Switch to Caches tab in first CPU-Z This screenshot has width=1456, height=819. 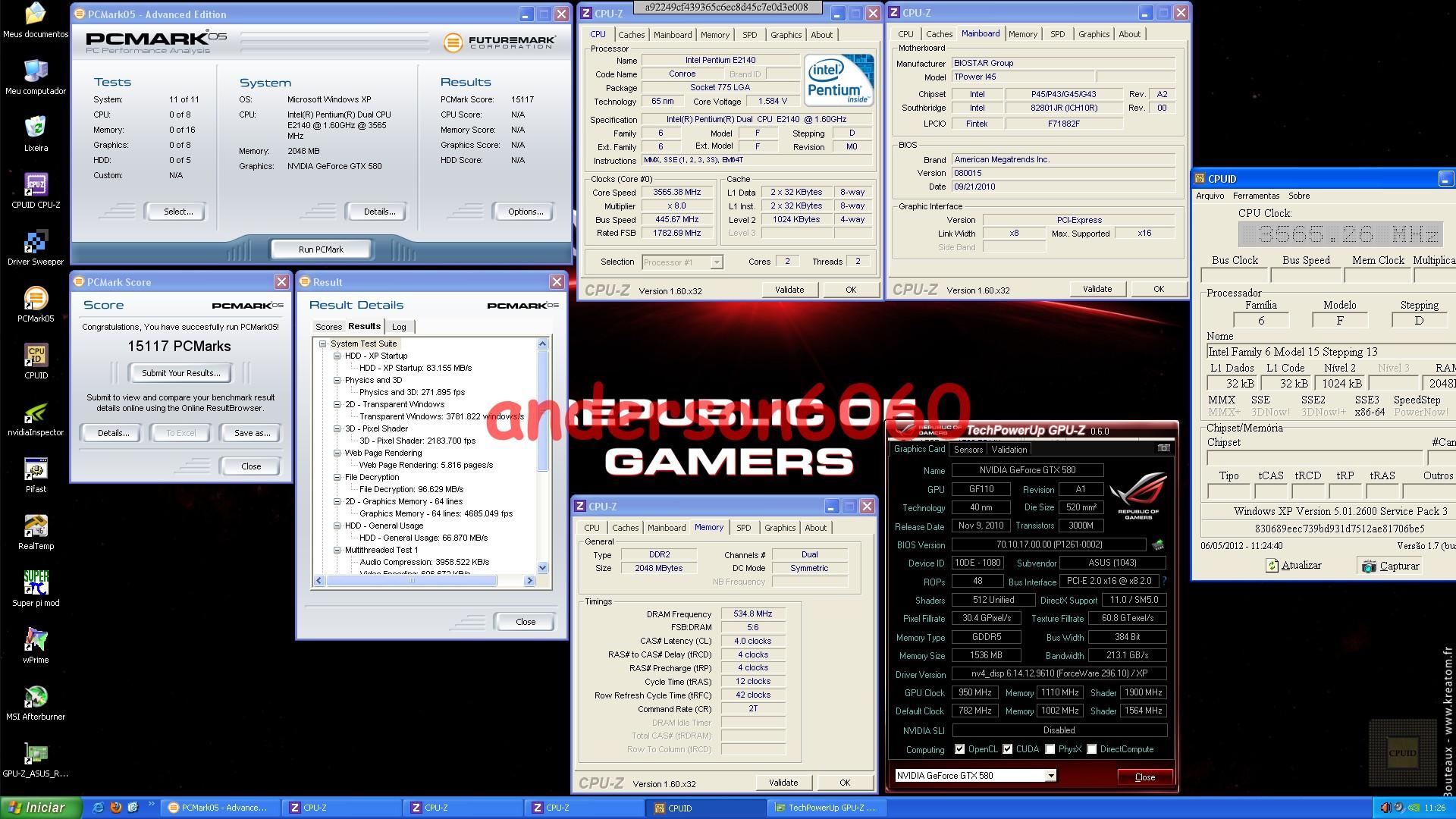(631, 35)
